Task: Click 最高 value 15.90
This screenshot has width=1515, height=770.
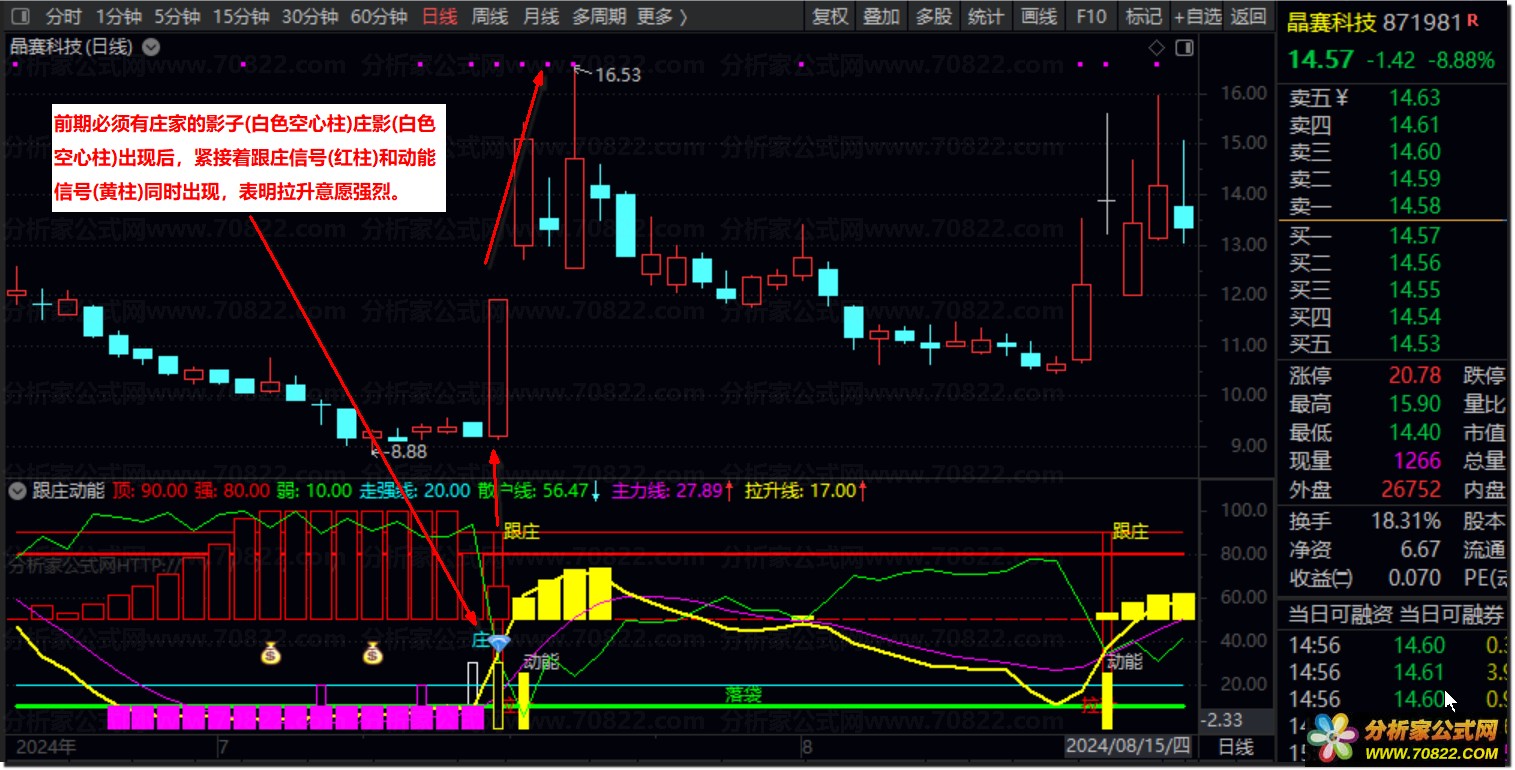Action: [1414, 404]
